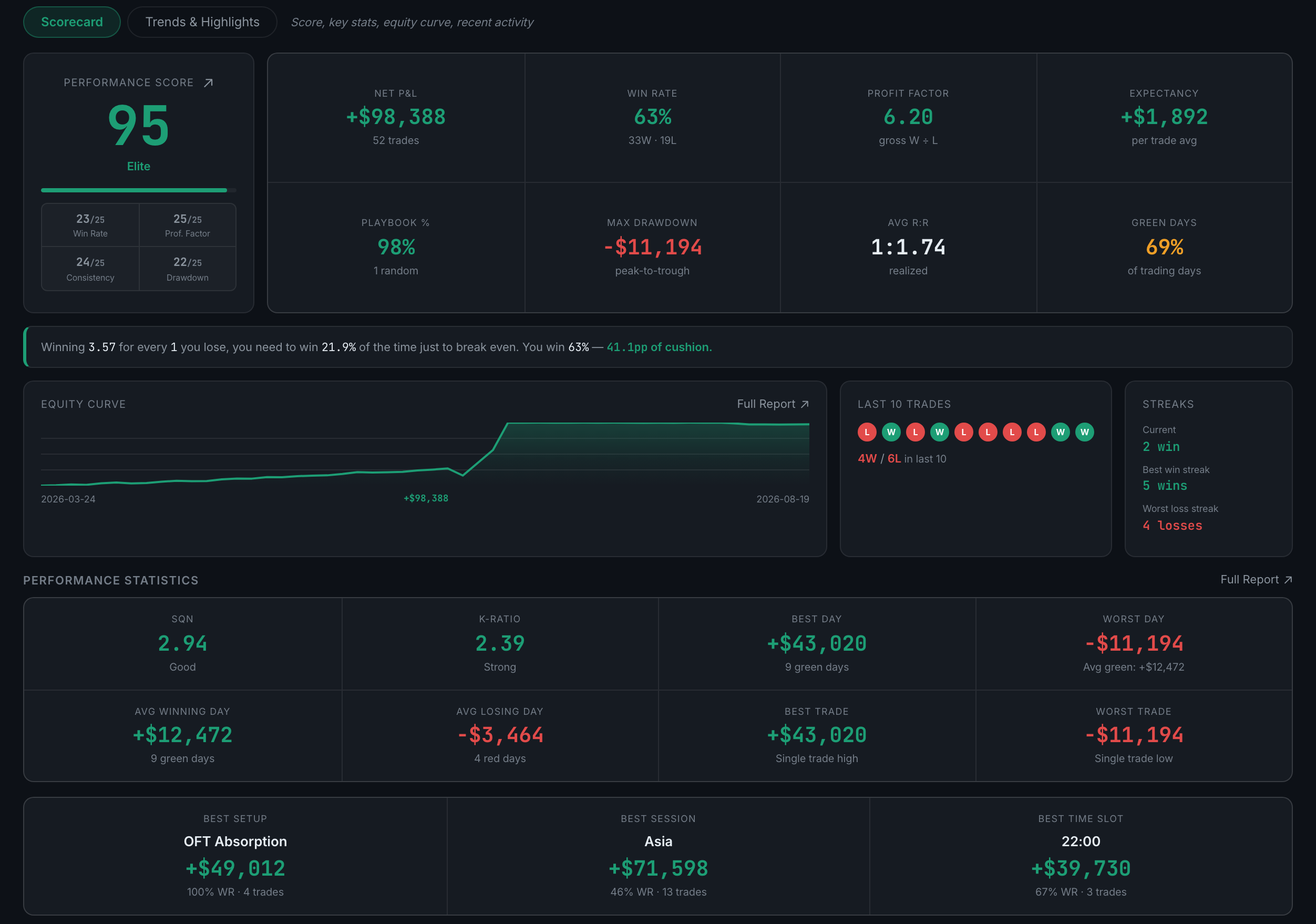Select the Drawdown 22/25 score cell

pyautogui.click(x=188, y=269)
